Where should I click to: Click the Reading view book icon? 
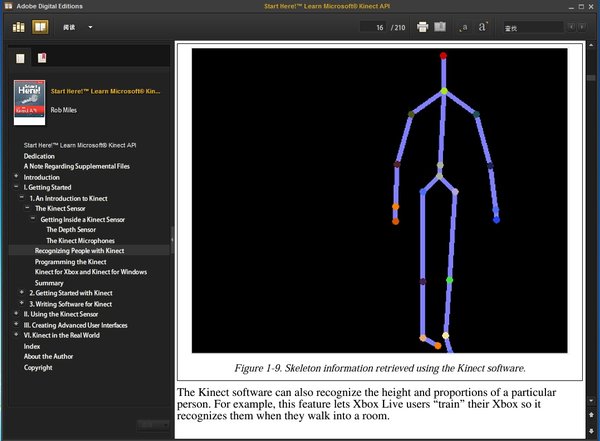40,26
